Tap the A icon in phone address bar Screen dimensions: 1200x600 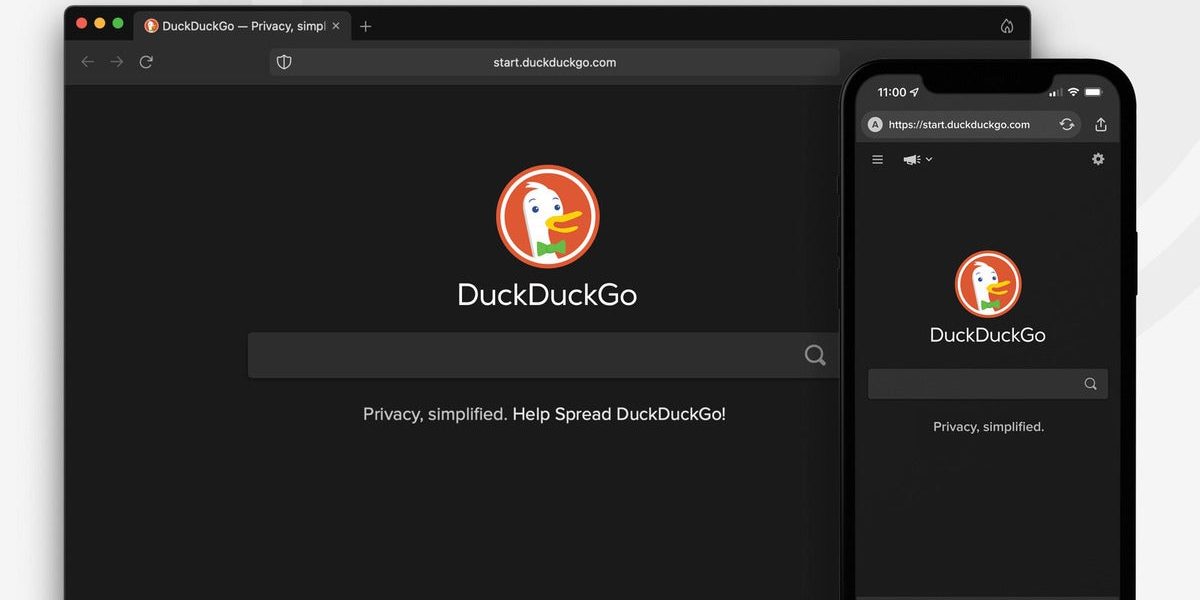click(875, 125)
